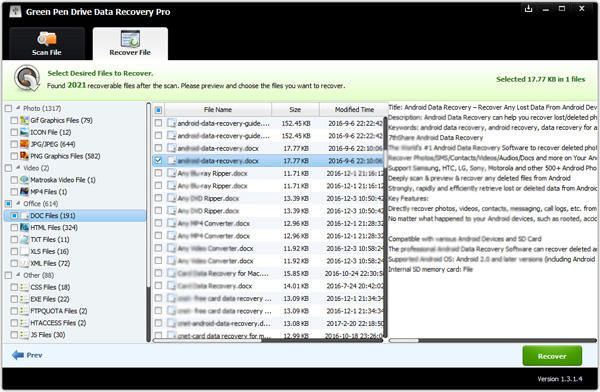
Task: Click the ICON File type icon
Action: click(24, 132)
